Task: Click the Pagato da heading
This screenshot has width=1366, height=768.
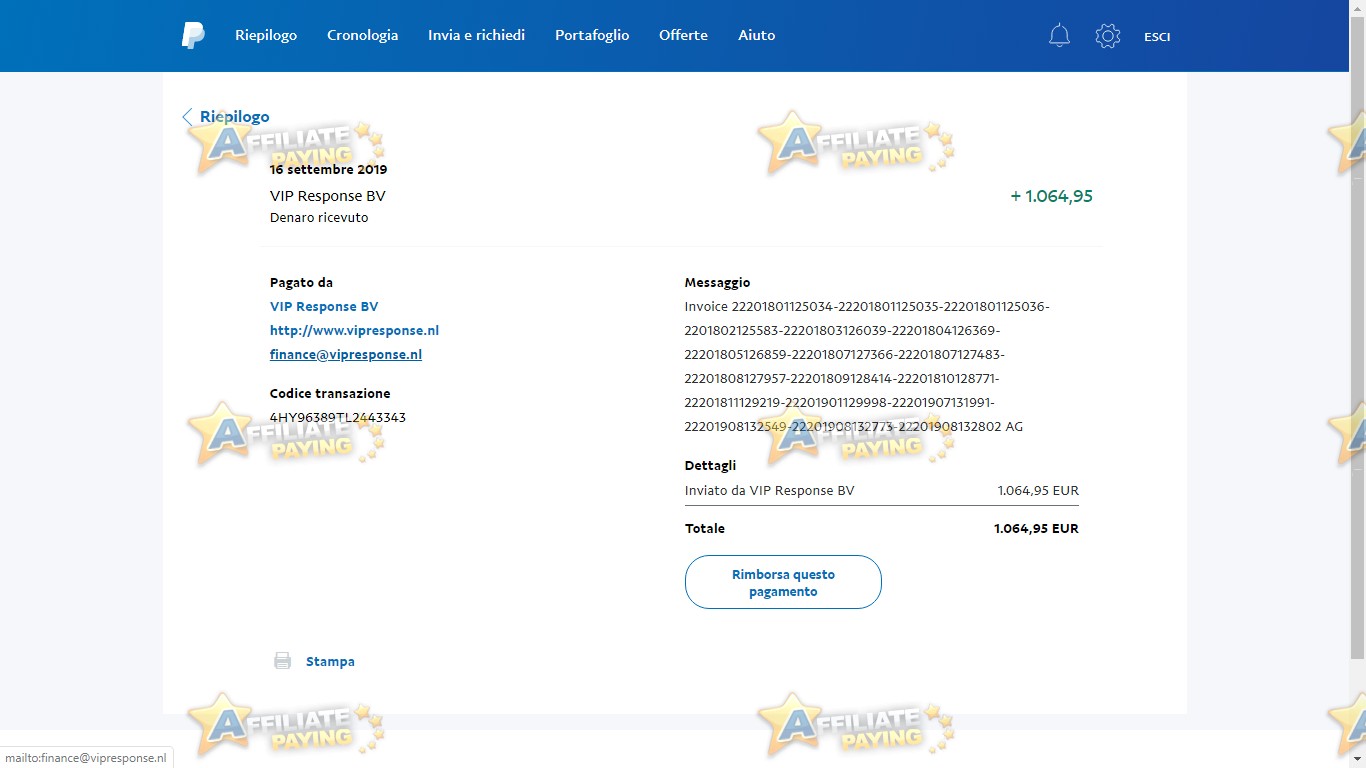Action: point(301,283)
